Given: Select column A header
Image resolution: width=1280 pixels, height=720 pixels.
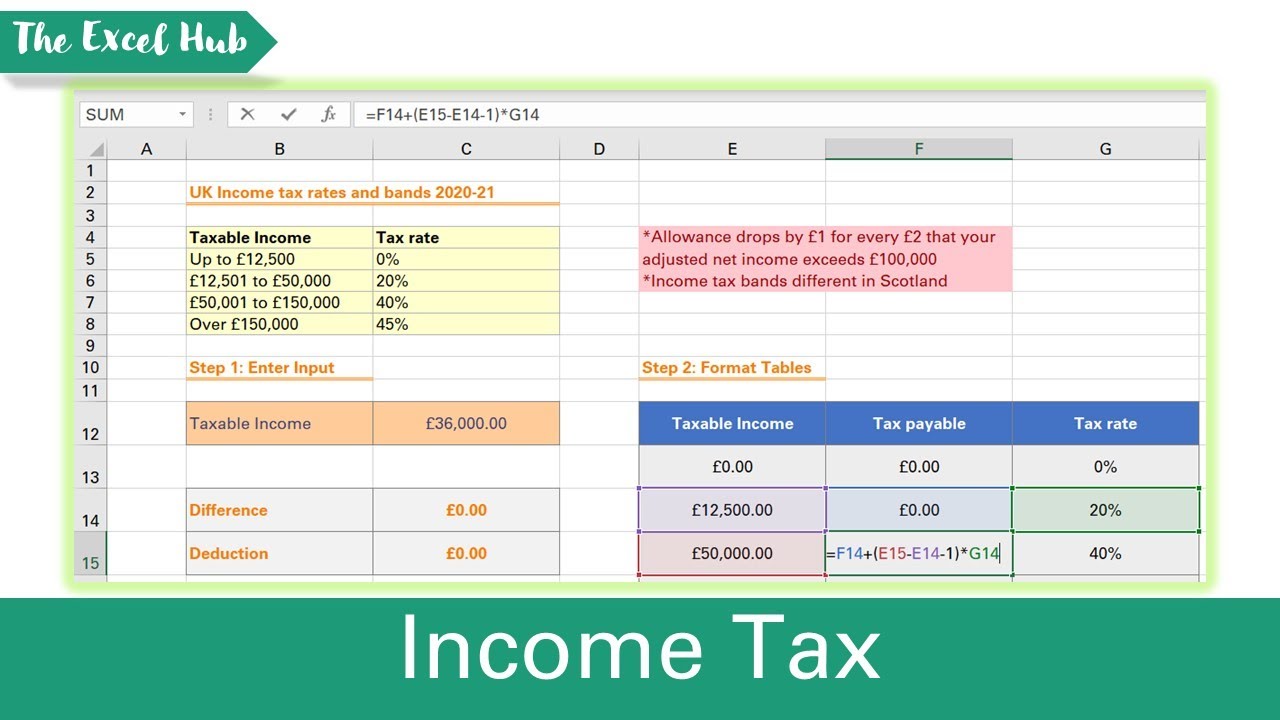Looking at the screenshot, I should 147,149.
